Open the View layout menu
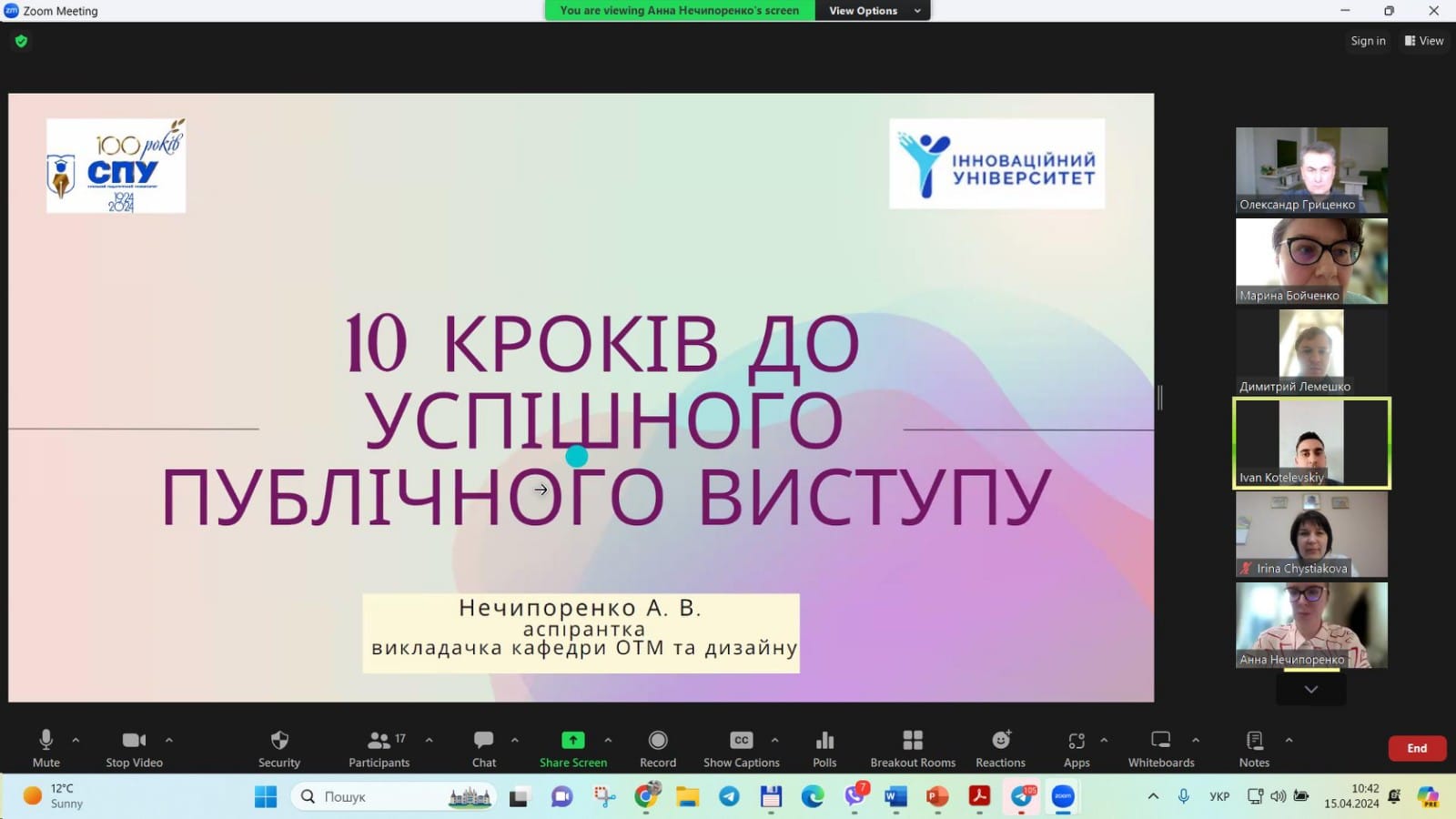 point(1424,41)
